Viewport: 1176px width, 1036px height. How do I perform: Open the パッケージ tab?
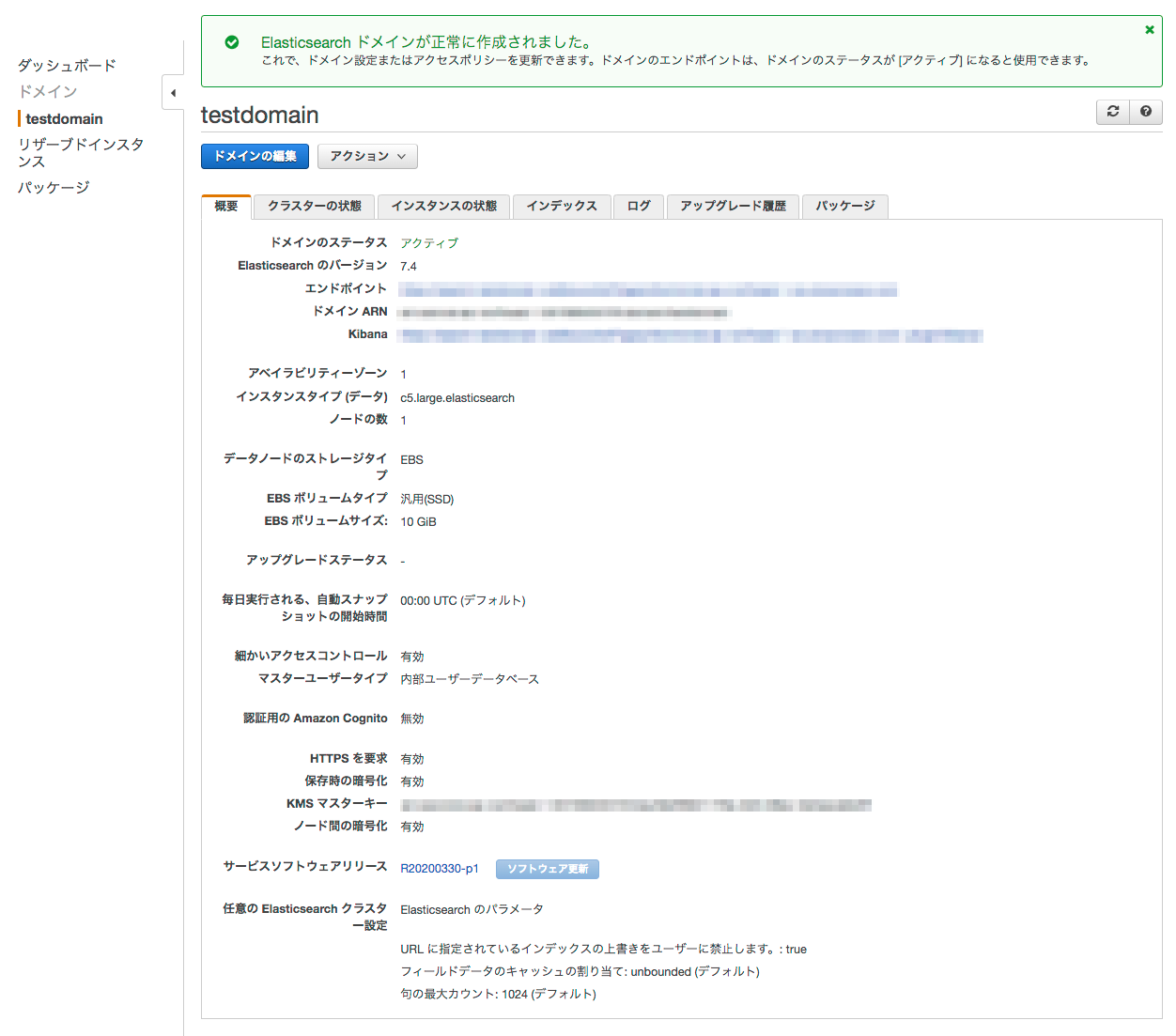[x=844, y=207]
